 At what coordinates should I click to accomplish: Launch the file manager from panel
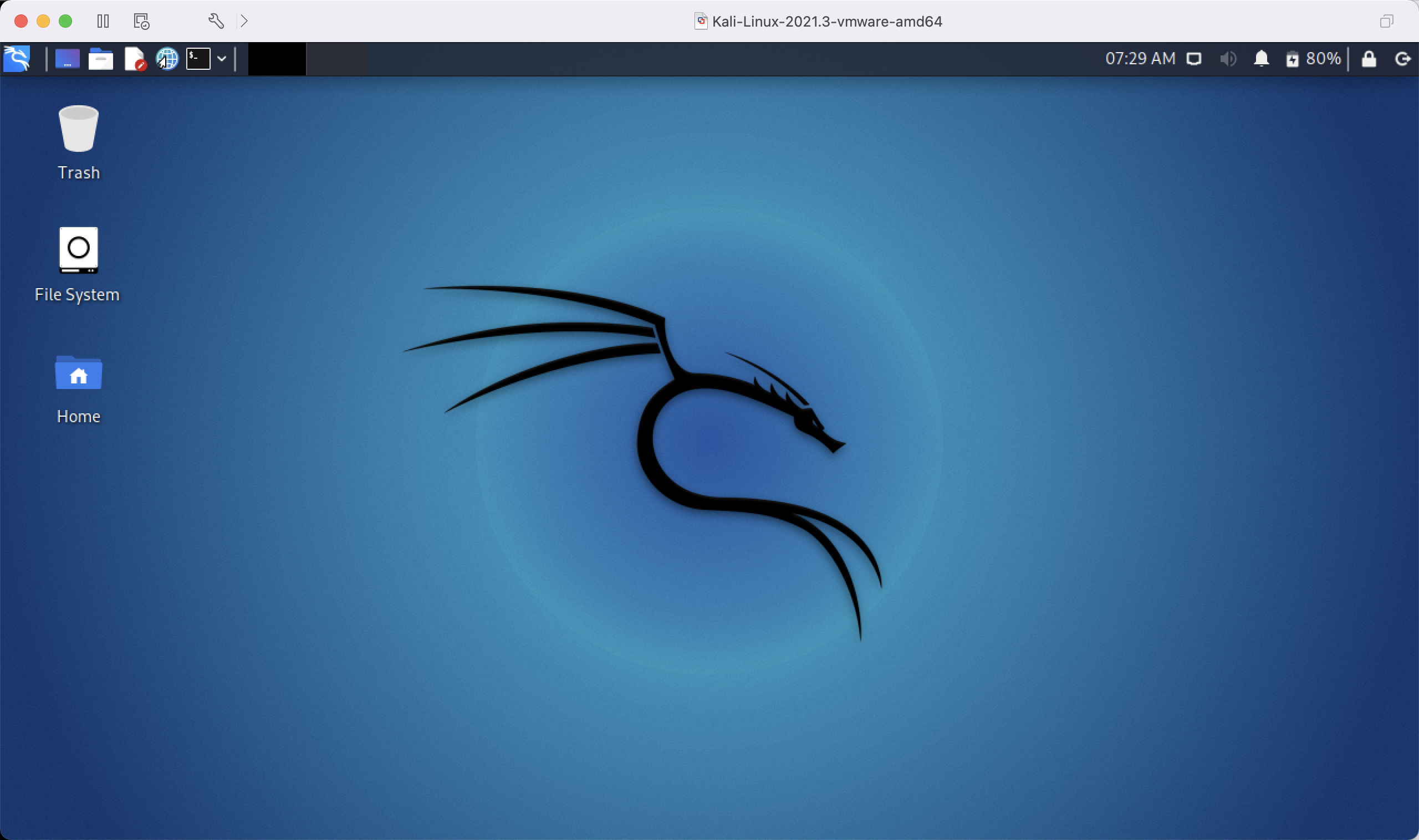(101, 58)
